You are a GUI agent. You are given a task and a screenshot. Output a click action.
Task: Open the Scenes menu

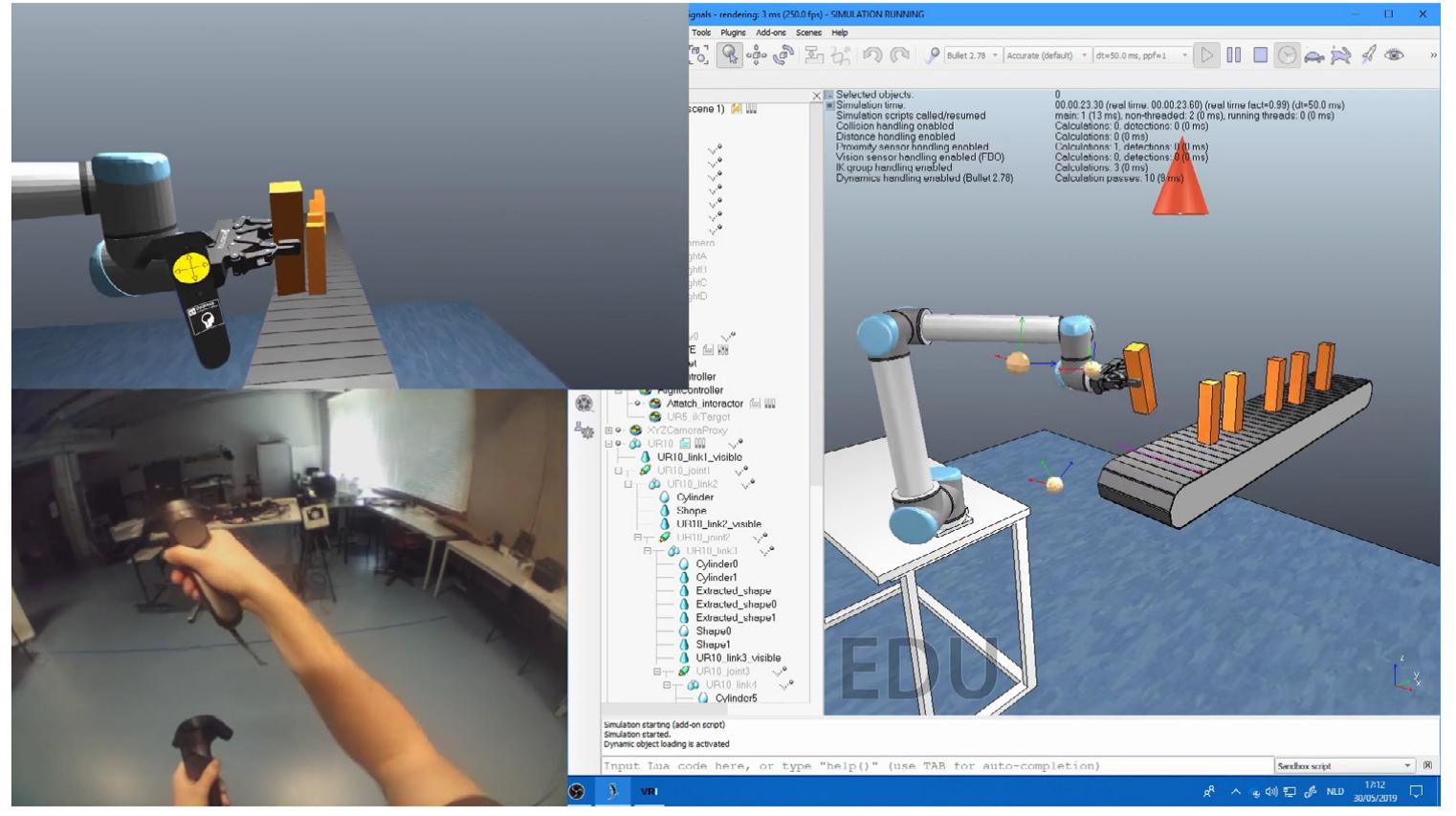click(x=808, y=33)
